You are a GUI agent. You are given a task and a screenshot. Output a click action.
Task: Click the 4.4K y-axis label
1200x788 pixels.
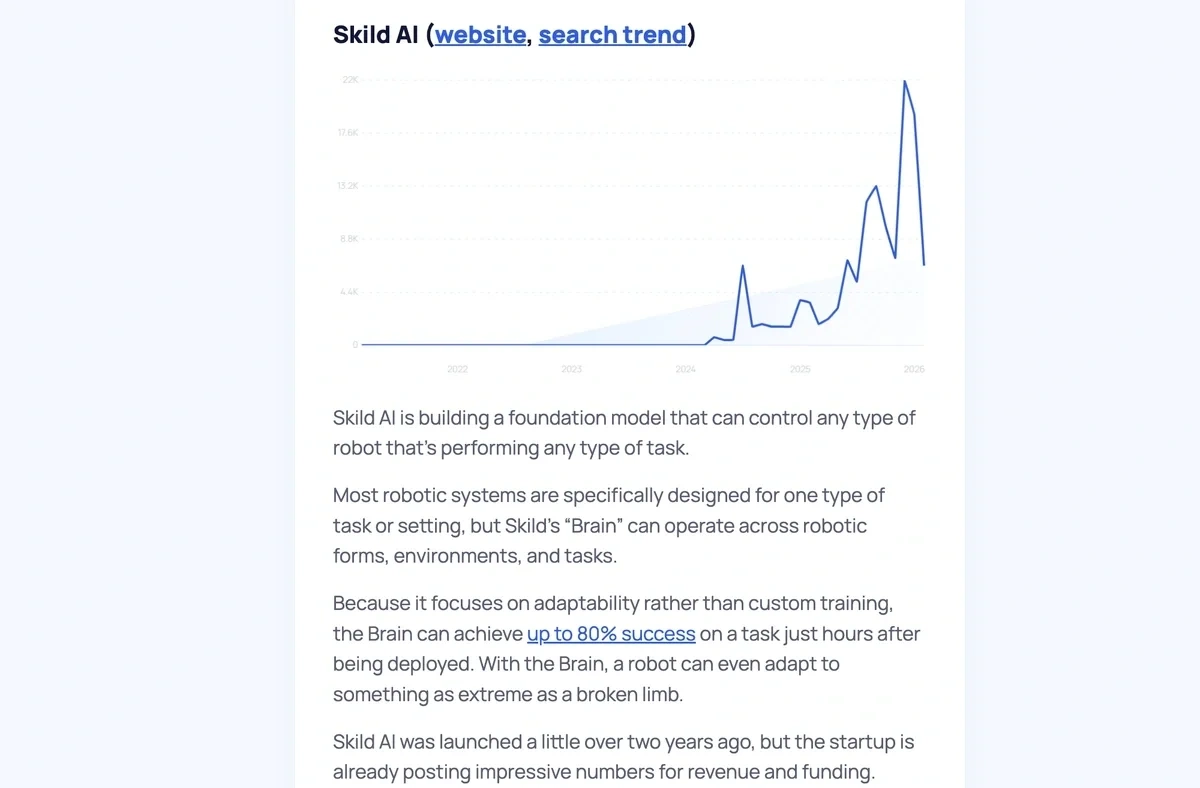pos(349,292)
